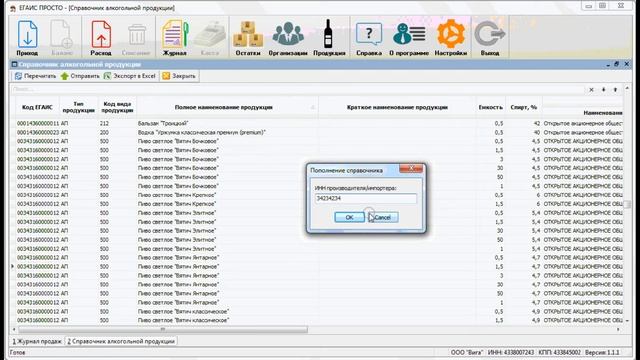Click the value 42 in Спирт column
Screen dimensions: 640x360
coord(536,123)
